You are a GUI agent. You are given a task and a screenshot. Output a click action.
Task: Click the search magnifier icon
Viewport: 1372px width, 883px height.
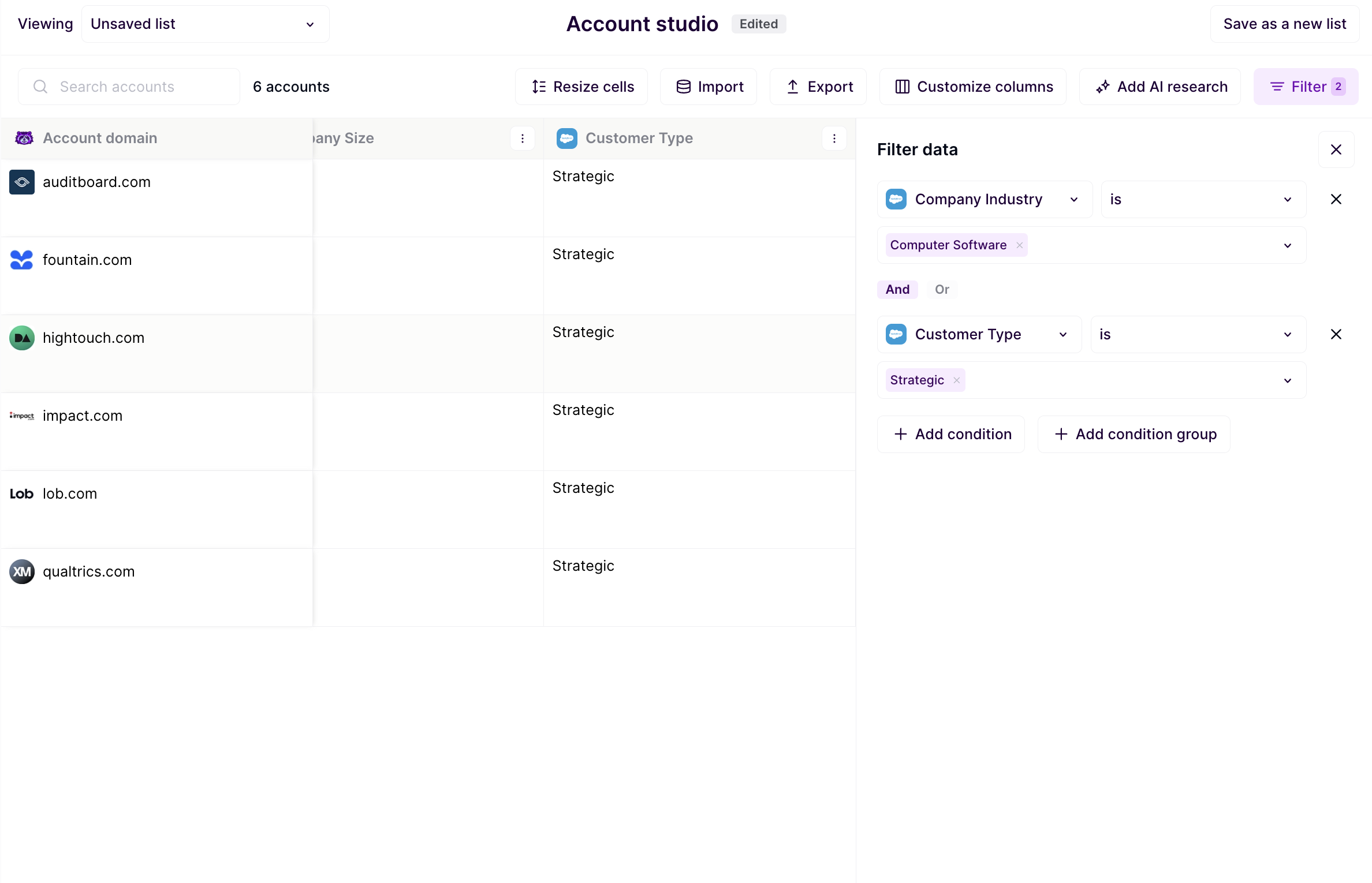pyautogui.click(x=39, y=87)
